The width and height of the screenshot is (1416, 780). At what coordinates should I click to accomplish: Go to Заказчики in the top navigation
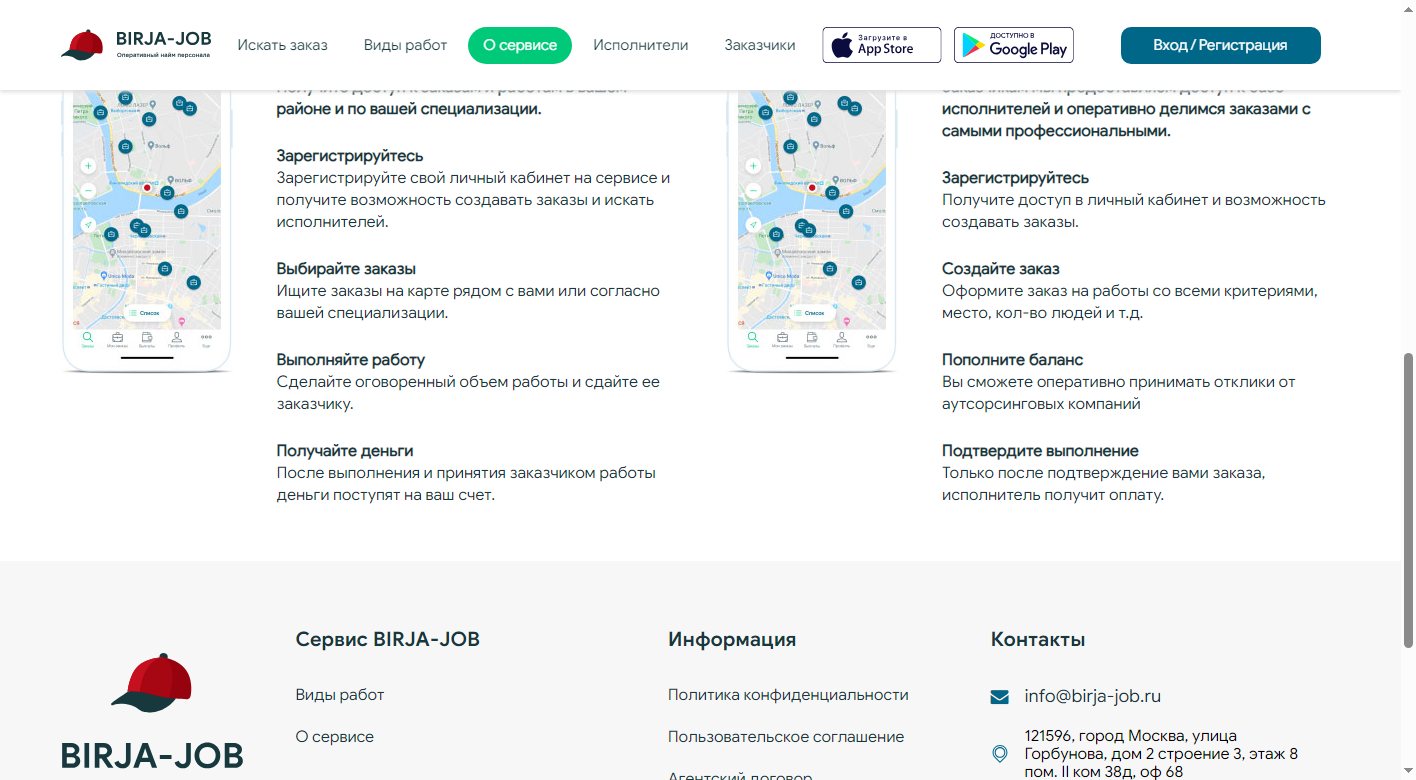760,45
